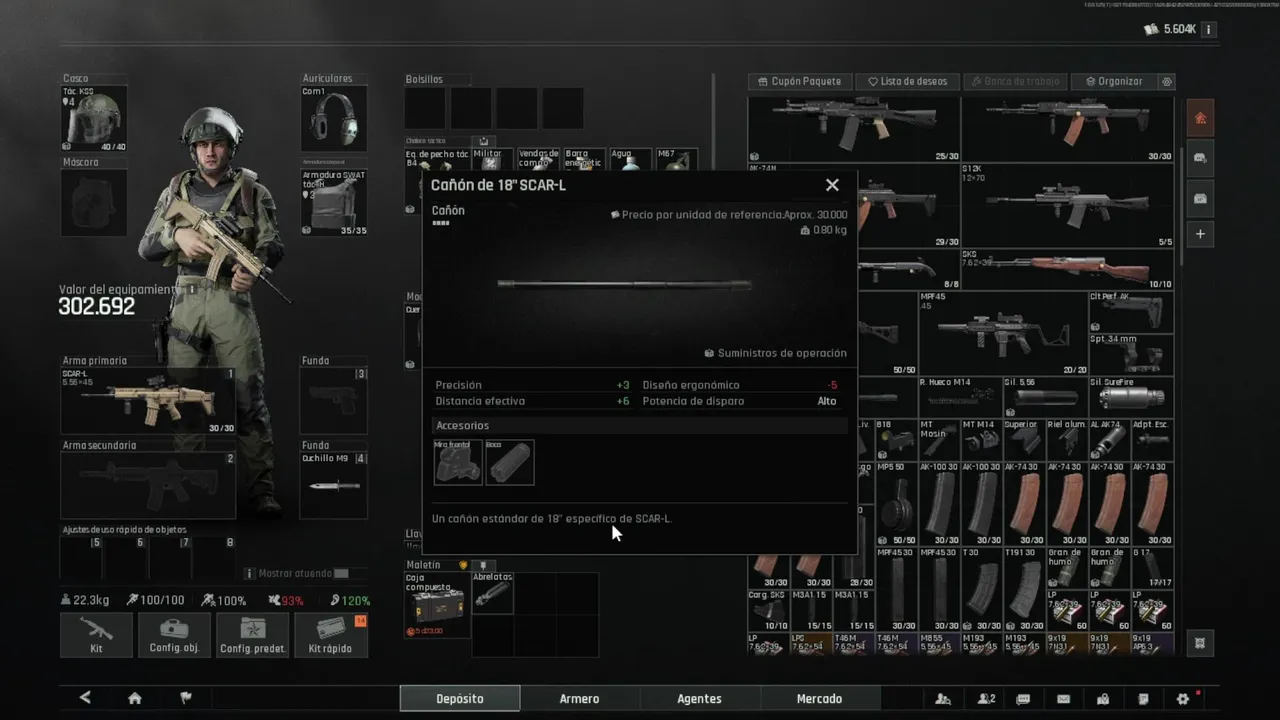
Task: Switch to the Armero tab
Action: (x=580, y=698)
